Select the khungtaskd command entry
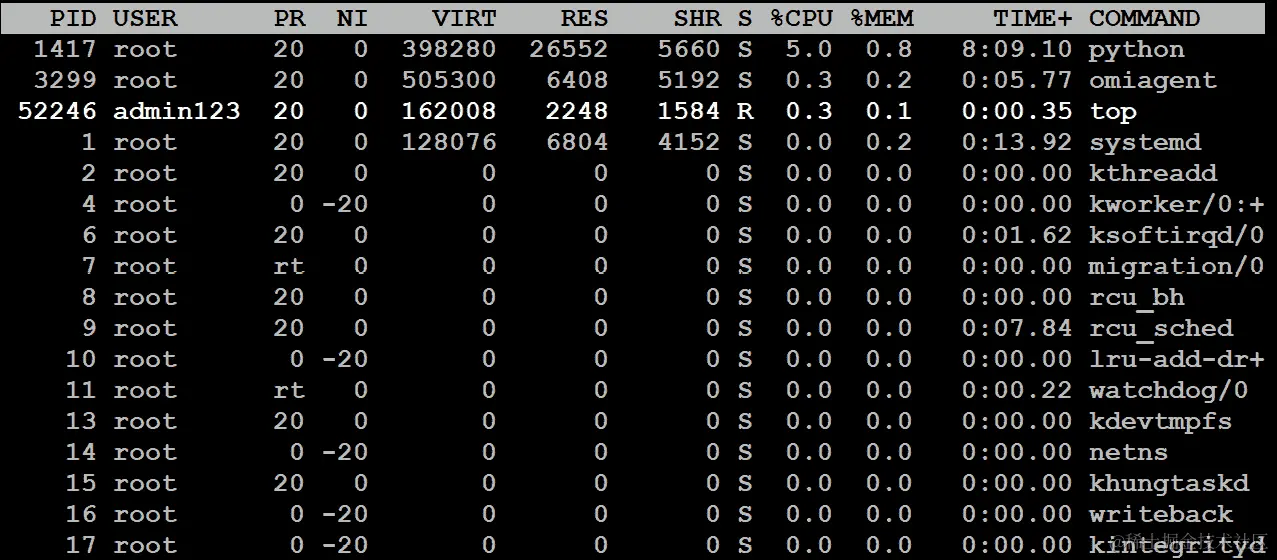This screenshot has height=560, width=1277. 1168,484
